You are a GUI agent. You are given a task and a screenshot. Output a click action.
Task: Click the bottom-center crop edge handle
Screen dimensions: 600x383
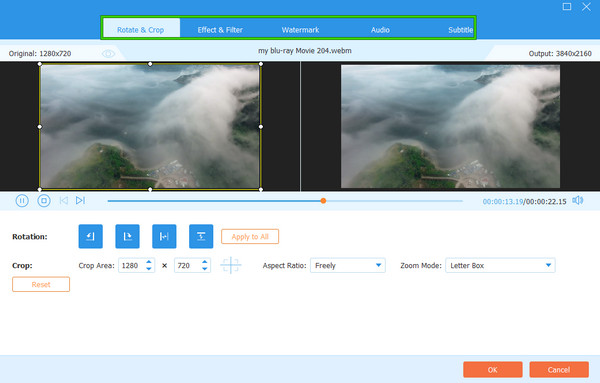[x=150, y=189]
